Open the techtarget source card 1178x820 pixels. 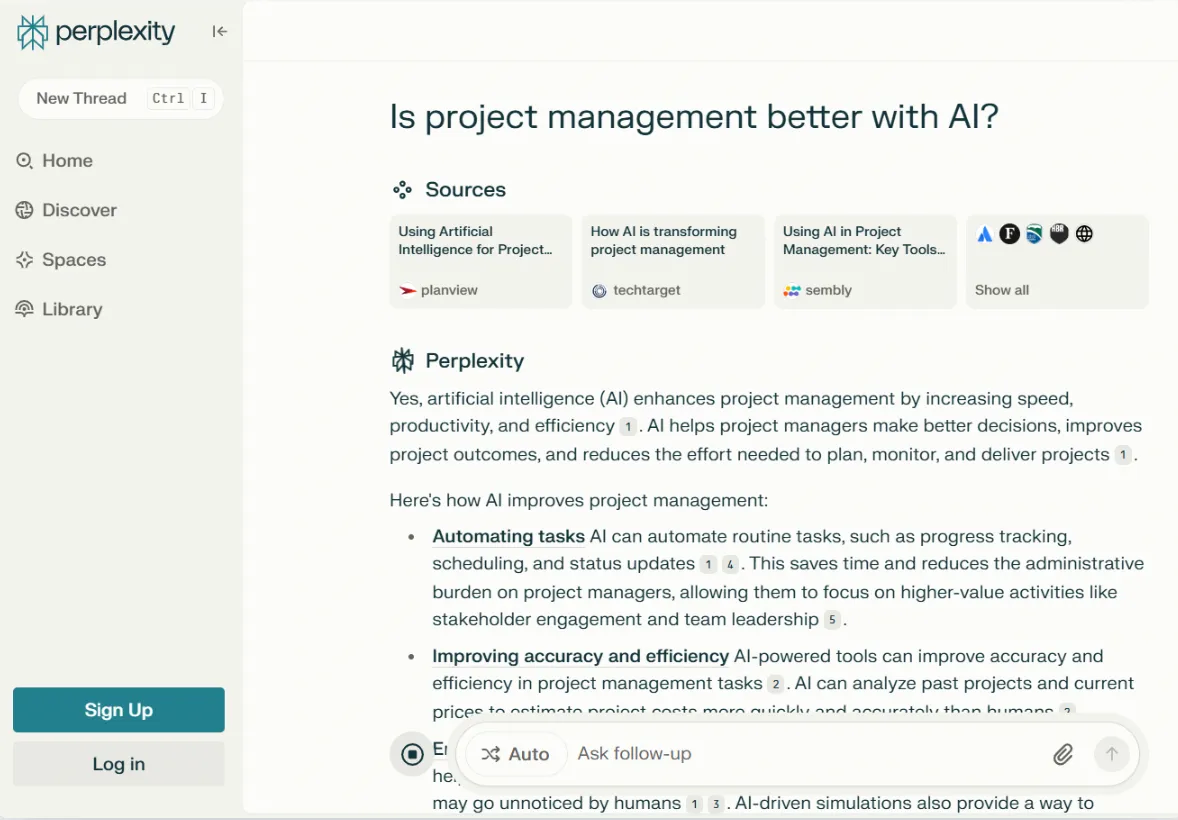pos(673,262)
